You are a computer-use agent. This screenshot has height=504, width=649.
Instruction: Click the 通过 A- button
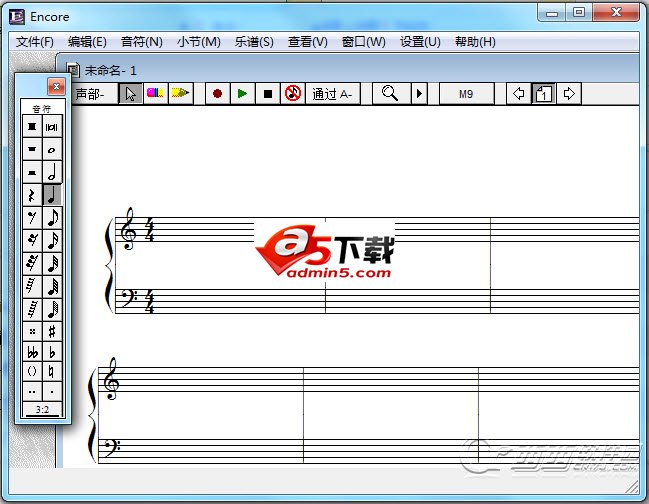tap(333, 94)
